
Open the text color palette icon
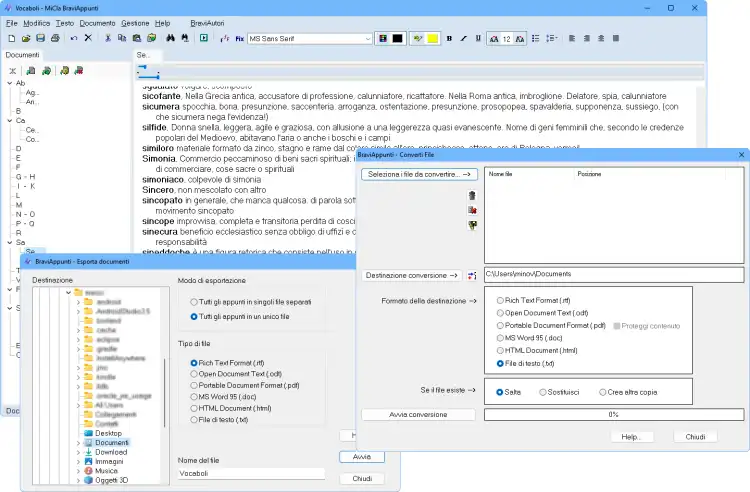383,39
